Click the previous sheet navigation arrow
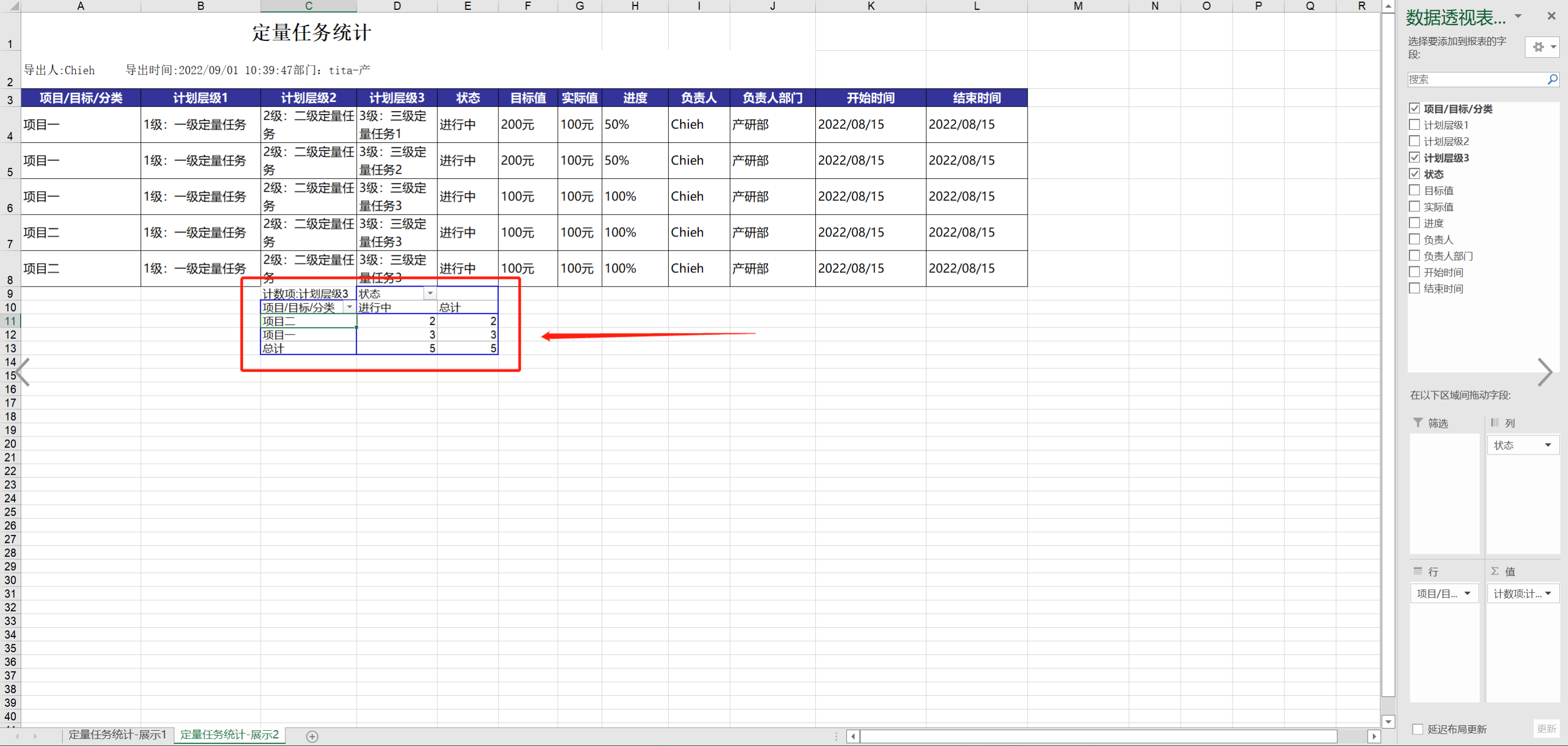The image size is (1568, 746). 16,736
